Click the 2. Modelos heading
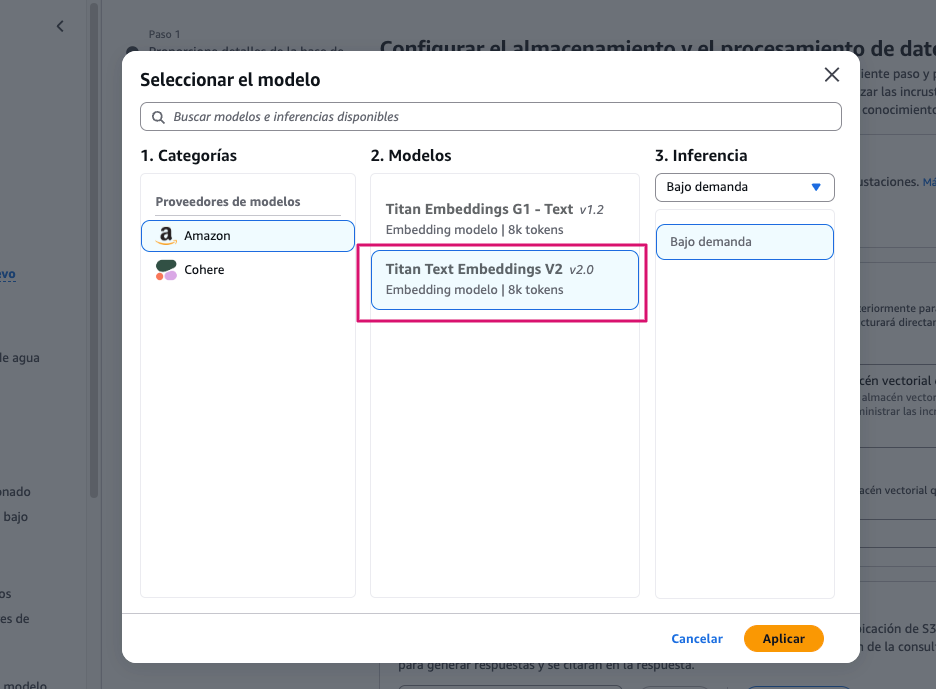 (411, 156)
